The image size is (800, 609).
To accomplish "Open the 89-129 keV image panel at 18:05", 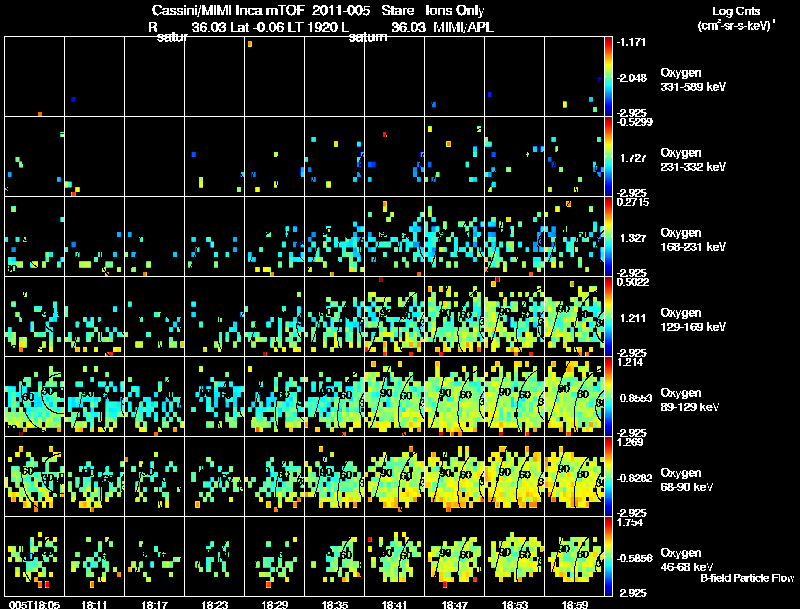I will pos(34,396).
